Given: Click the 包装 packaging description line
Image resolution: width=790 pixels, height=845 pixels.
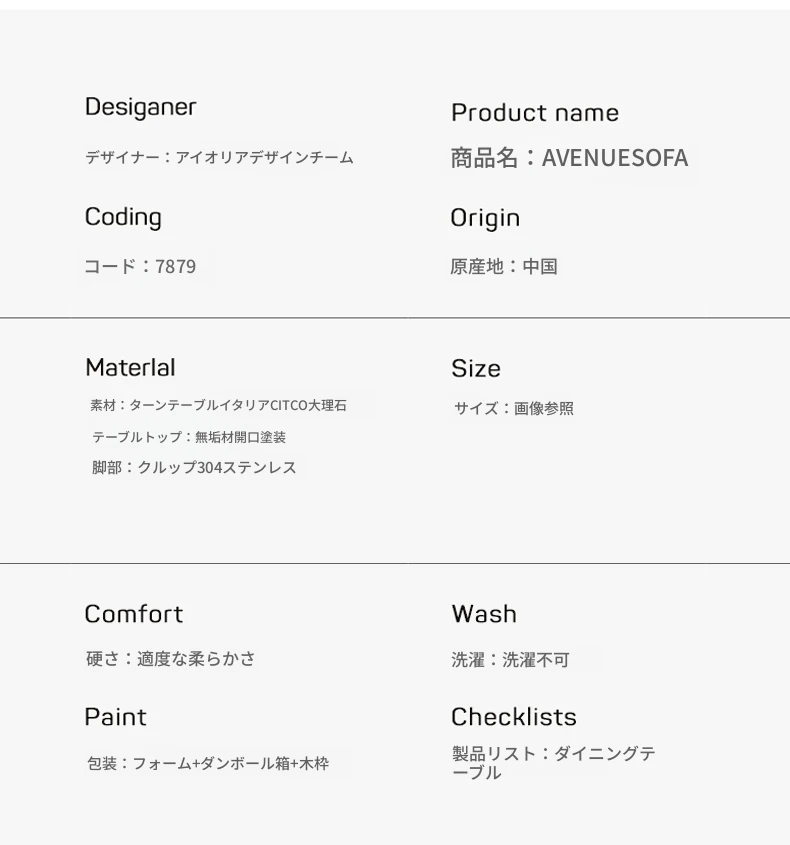Looking at the screenshot, I should click(x=208, y=764).
